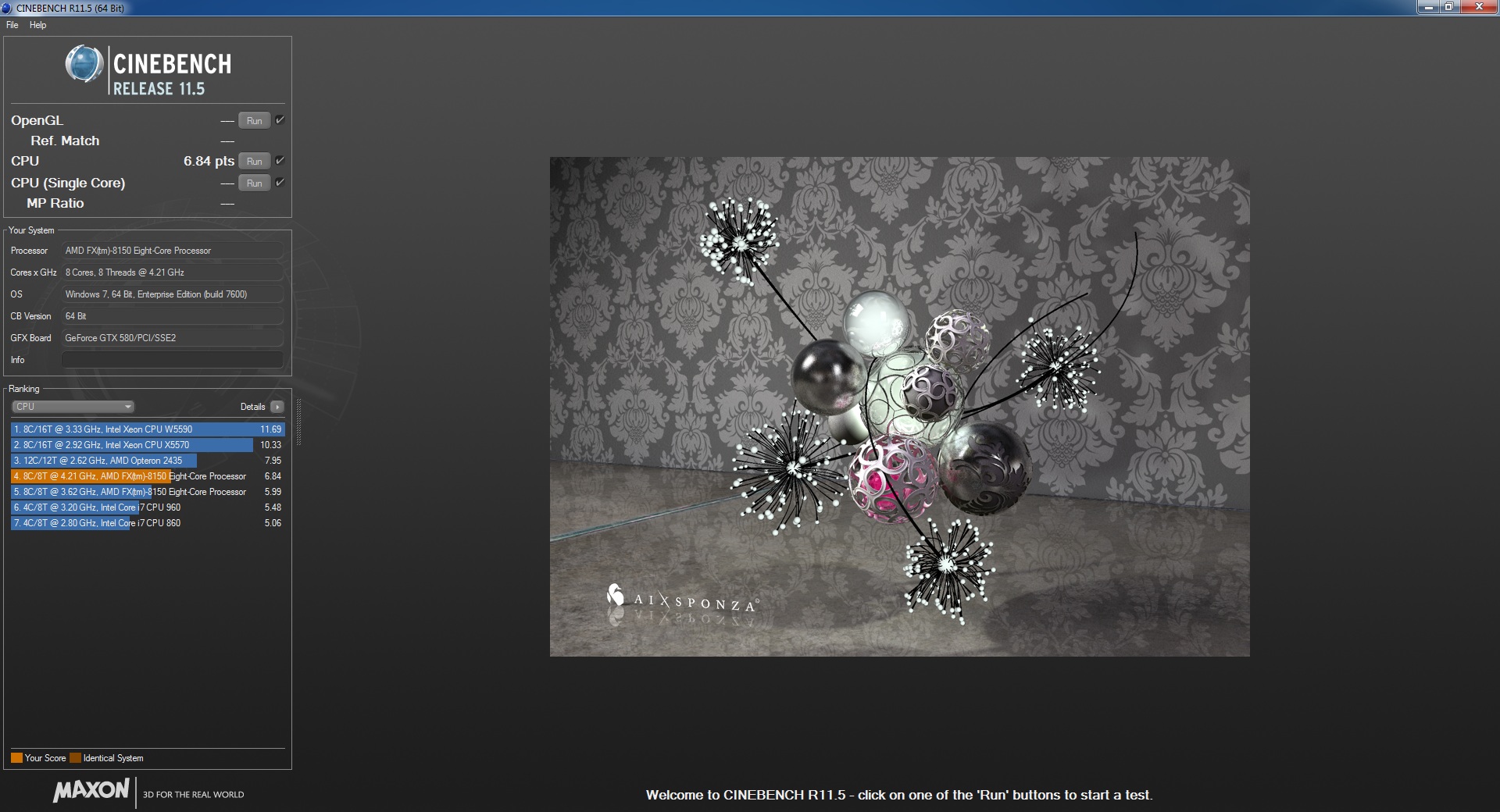Click the Cinebench globe logo icon
Image resolution: width=1500 pixels, height=812 pixels.
pos(84,64)
